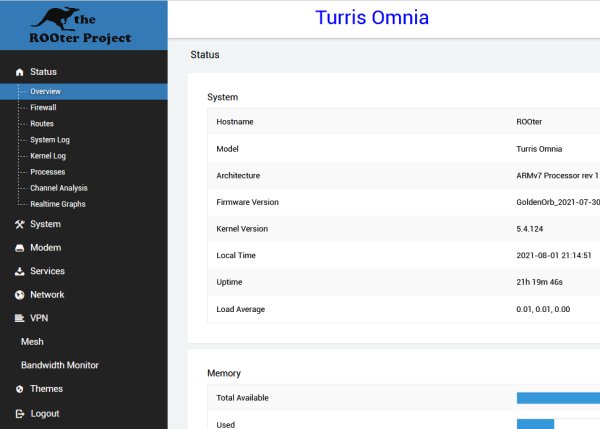This screenshot has height=429, width=600.
Task: Click the Services download icon
Action: point(20,271)
